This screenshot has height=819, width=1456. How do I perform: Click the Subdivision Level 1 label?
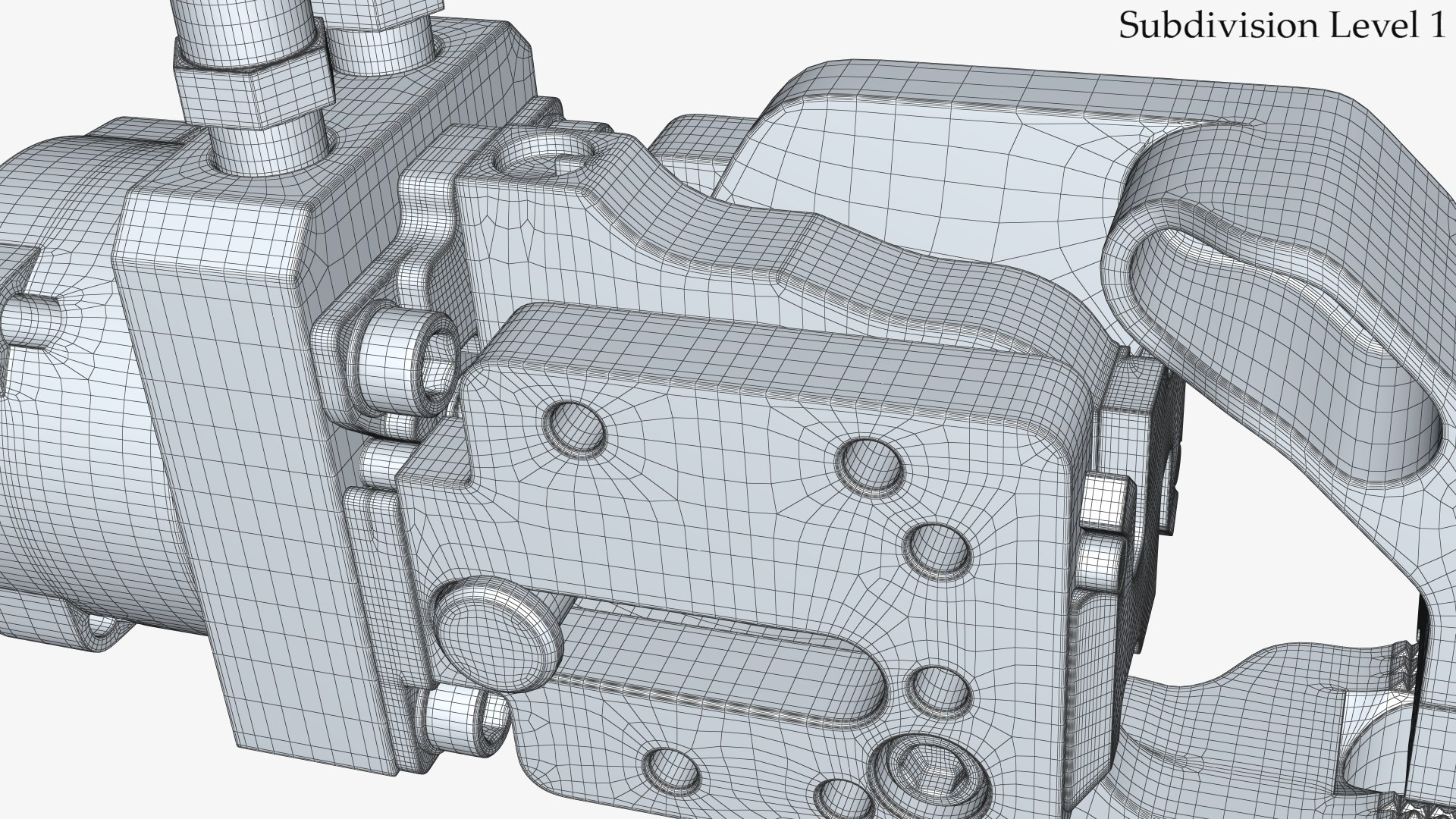[x=1282, y=25]
